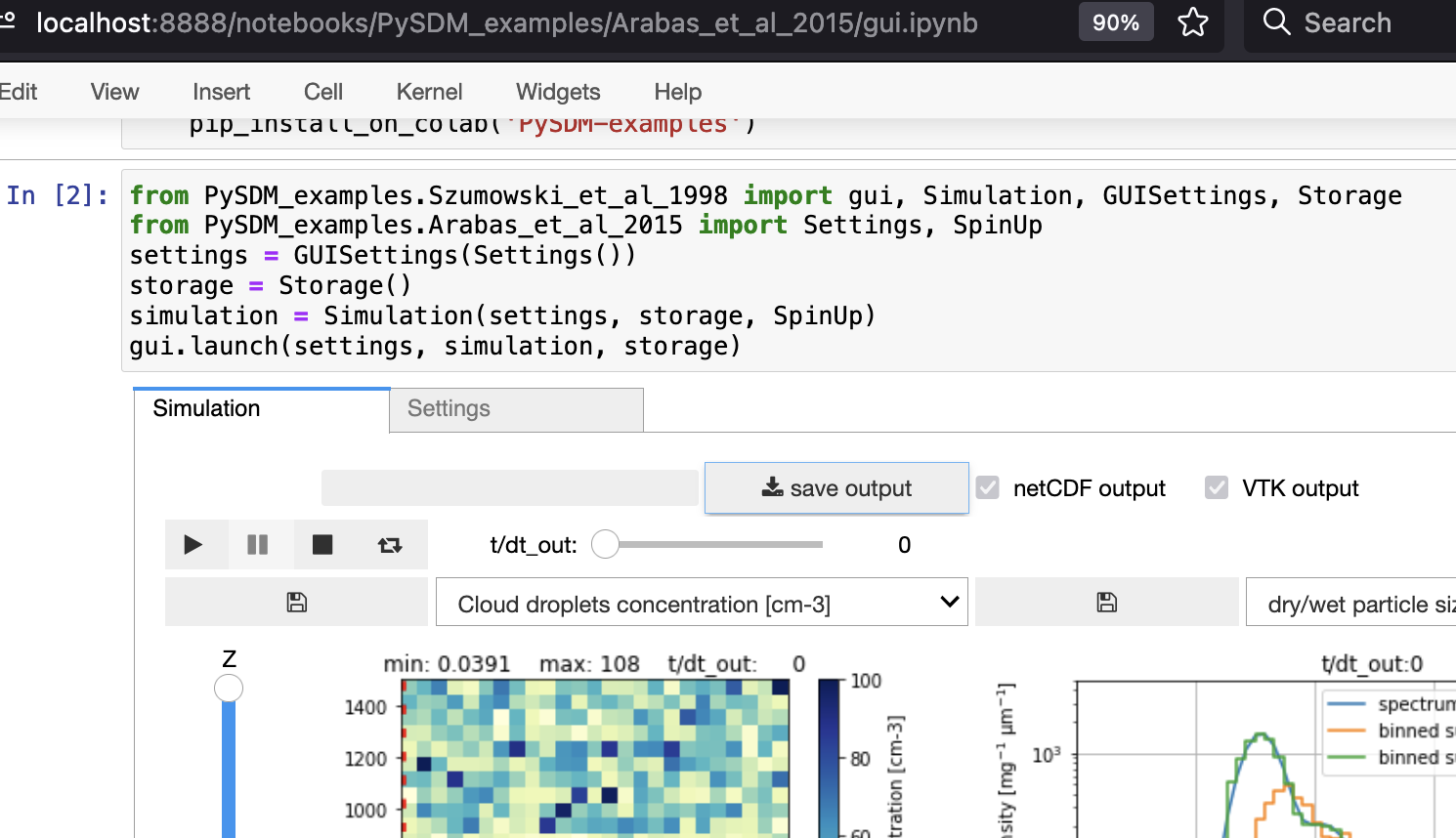Click the loop/repeat playback icon
The width and height of the screenshot is (1456, 838).
point(391,544)
